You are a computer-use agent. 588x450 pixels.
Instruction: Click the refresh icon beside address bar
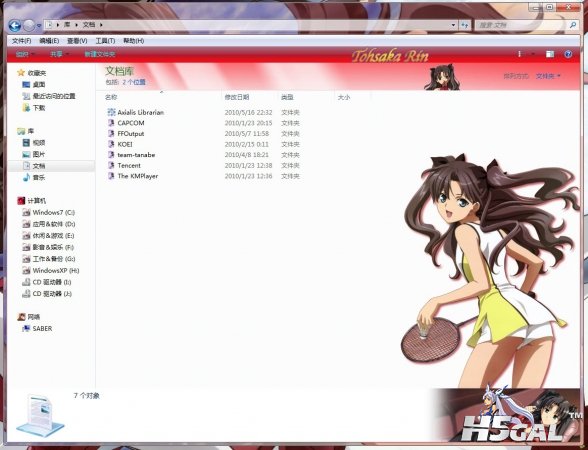click(x=465, y=25)
